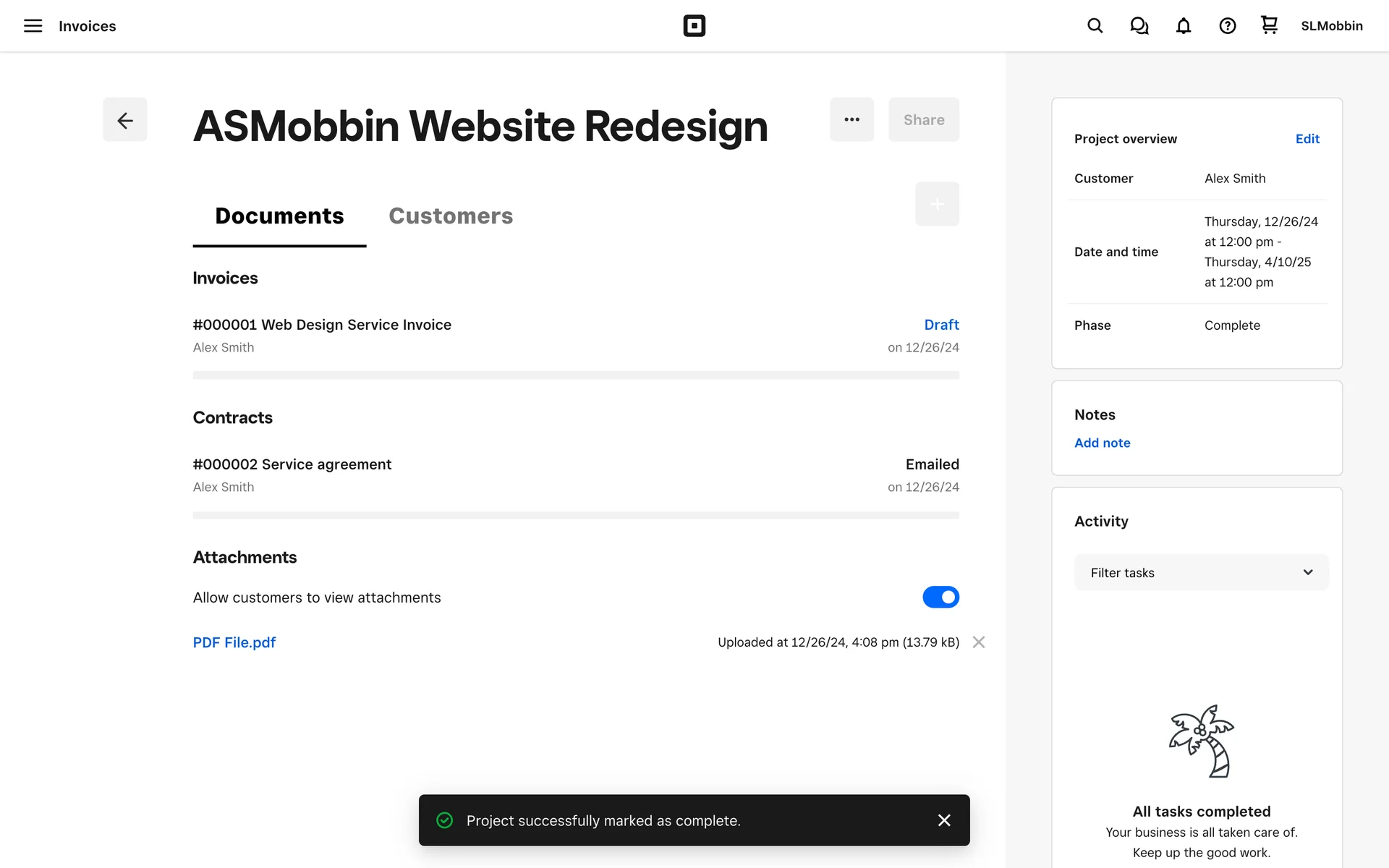Click the Add note link

[1102, 443]
